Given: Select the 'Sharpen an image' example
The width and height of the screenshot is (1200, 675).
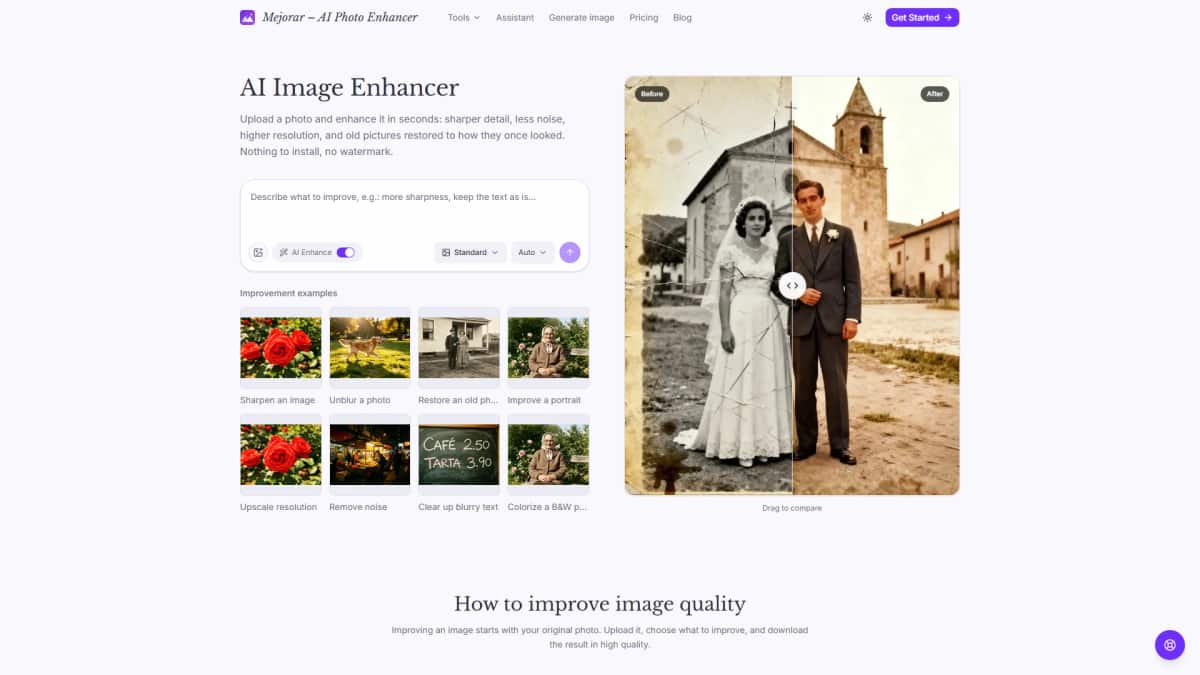Looking at the screenshot, I should 281,356.
